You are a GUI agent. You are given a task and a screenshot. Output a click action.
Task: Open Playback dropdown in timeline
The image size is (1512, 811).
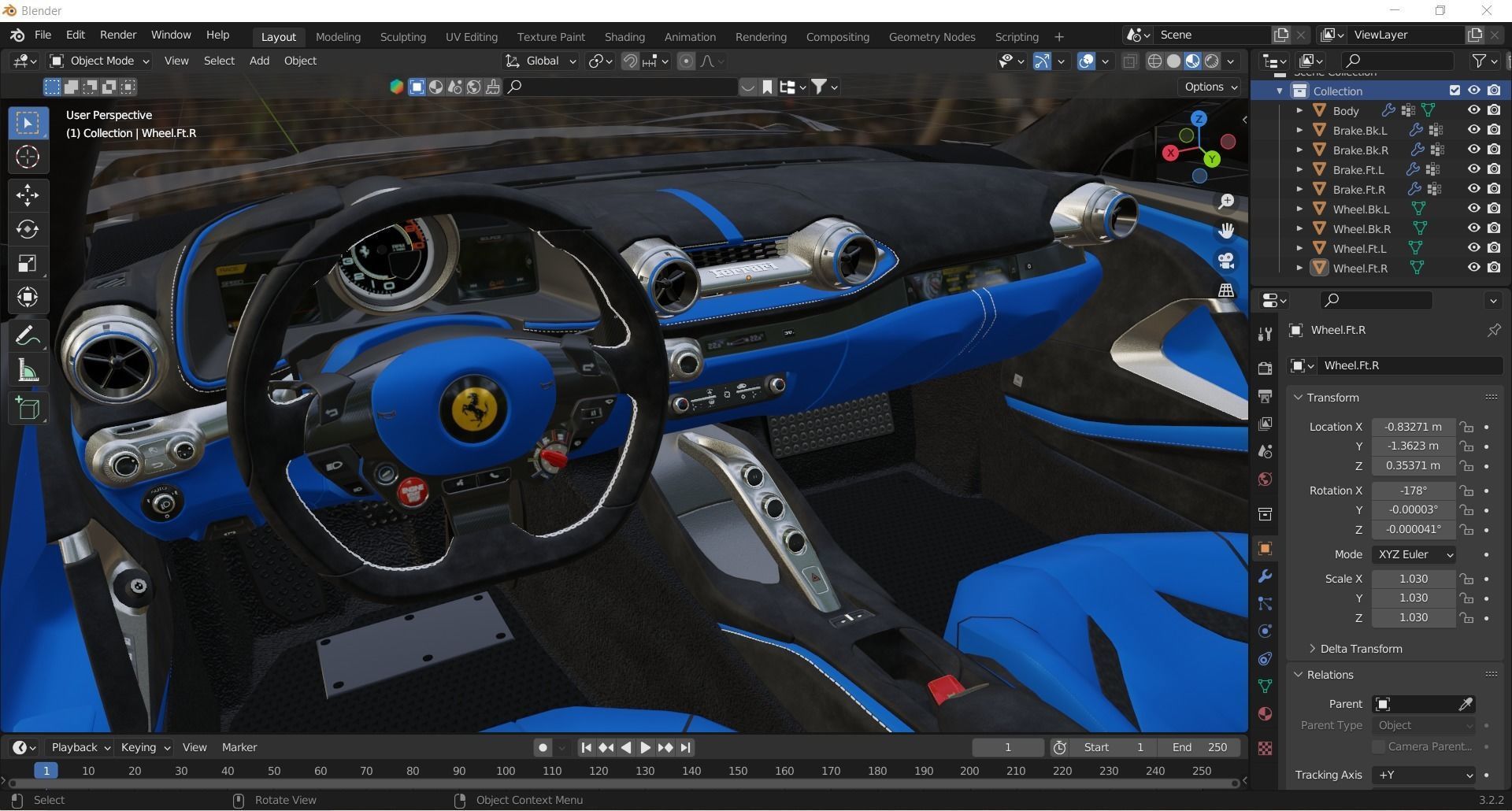pyautogui.click(x=80, y=748)
